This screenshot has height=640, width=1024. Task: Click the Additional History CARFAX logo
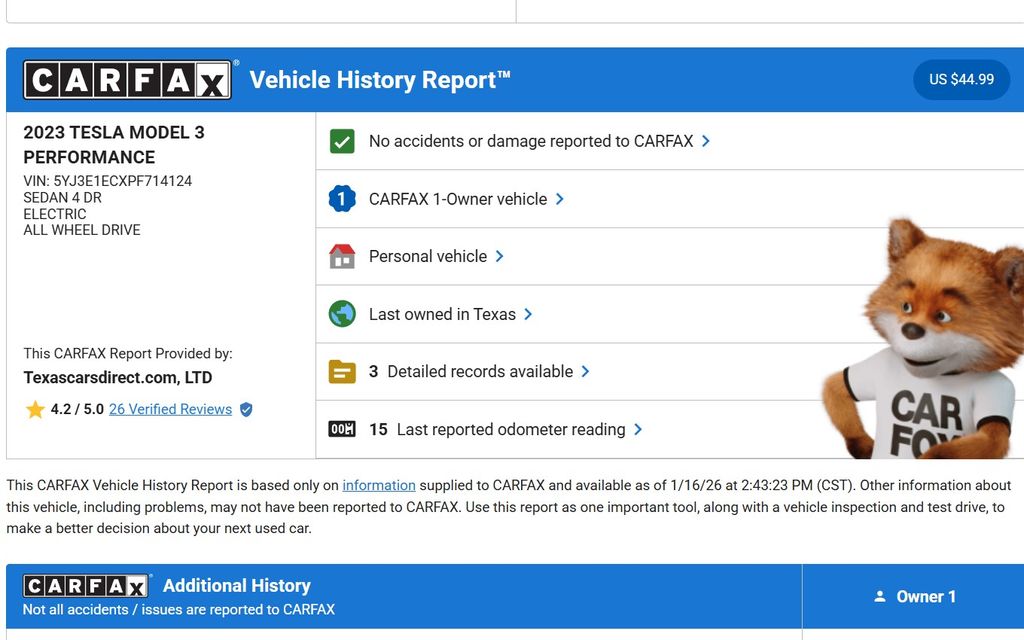point(86,586)
